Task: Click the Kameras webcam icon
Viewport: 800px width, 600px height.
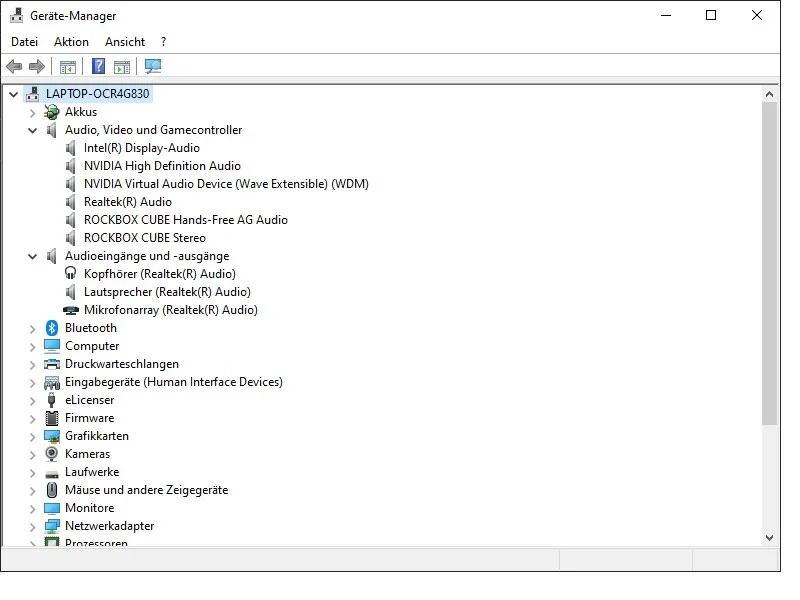Action: [x=52, y=454]
